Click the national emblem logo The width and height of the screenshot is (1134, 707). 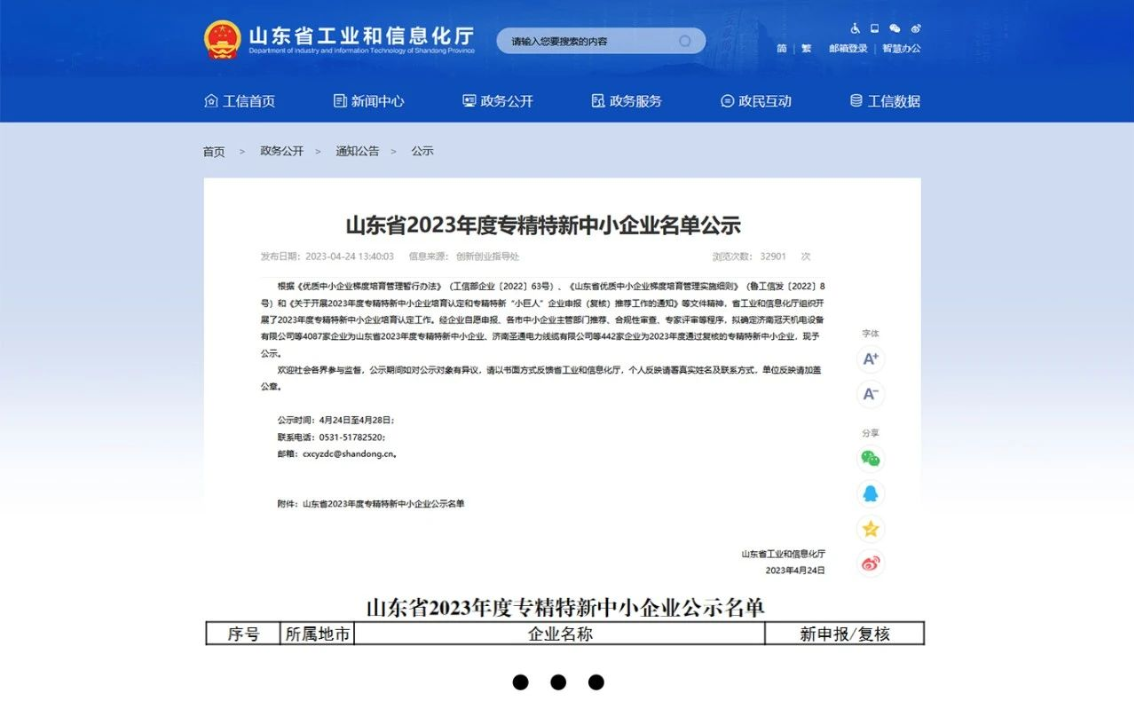point(222,40)
